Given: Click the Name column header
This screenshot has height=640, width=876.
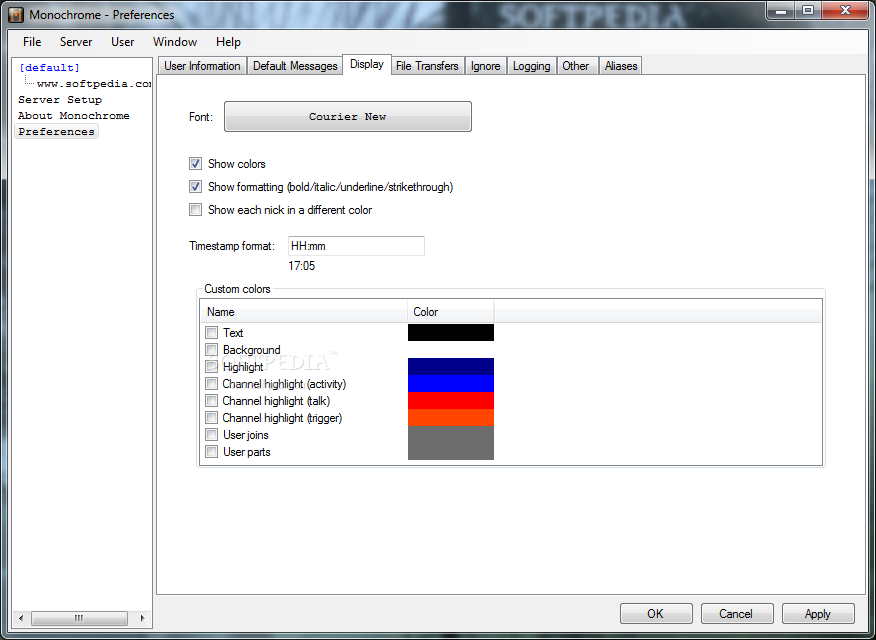Looking at the screenshot, I should click(304, 312).
